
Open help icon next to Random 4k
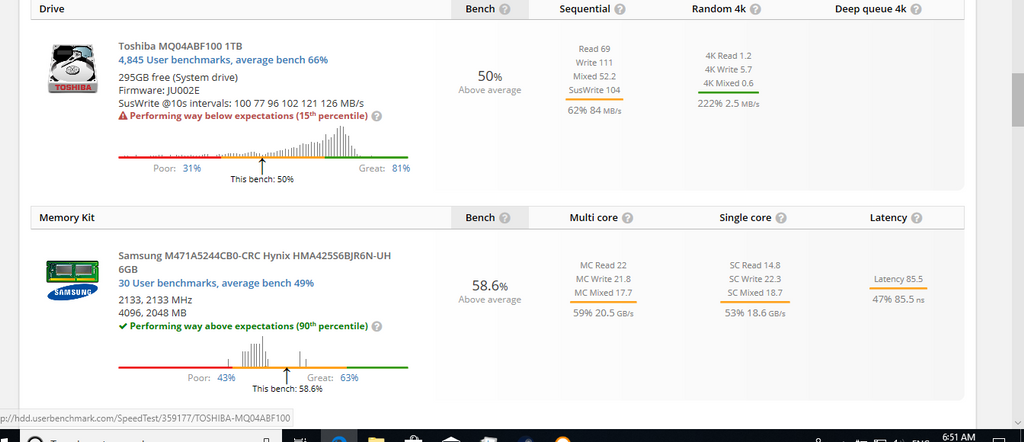756,9
